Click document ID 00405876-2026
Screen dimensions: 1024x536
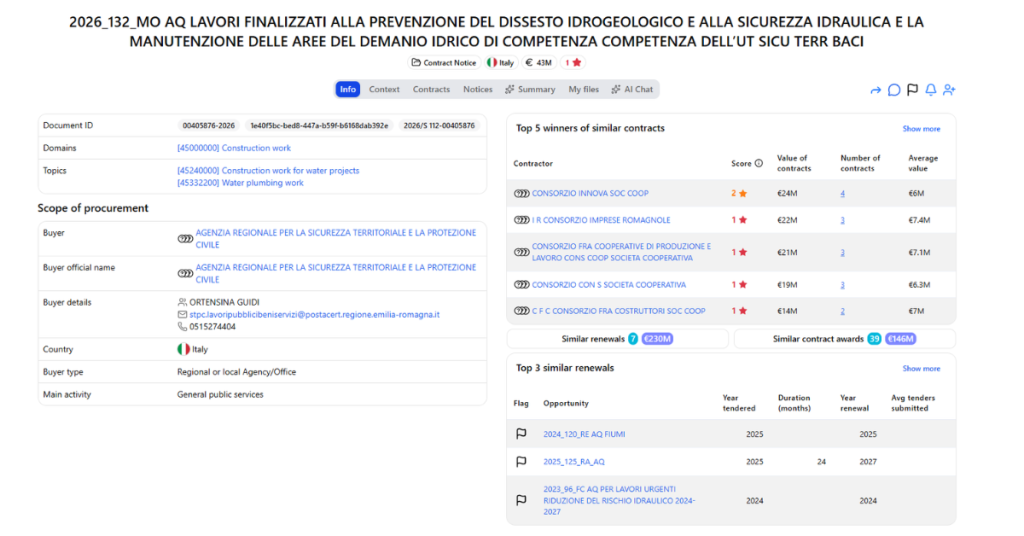tap(208, 125)
